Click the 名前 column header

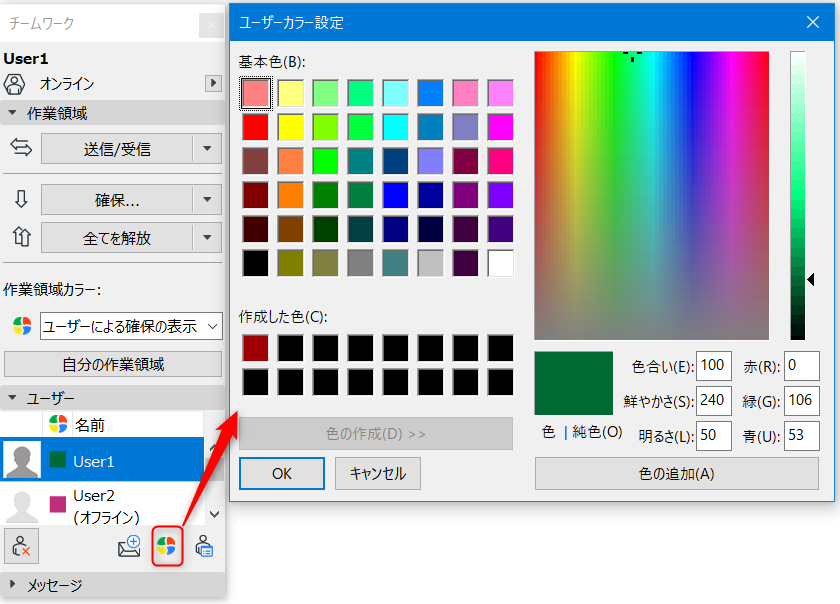click(90, 424)
